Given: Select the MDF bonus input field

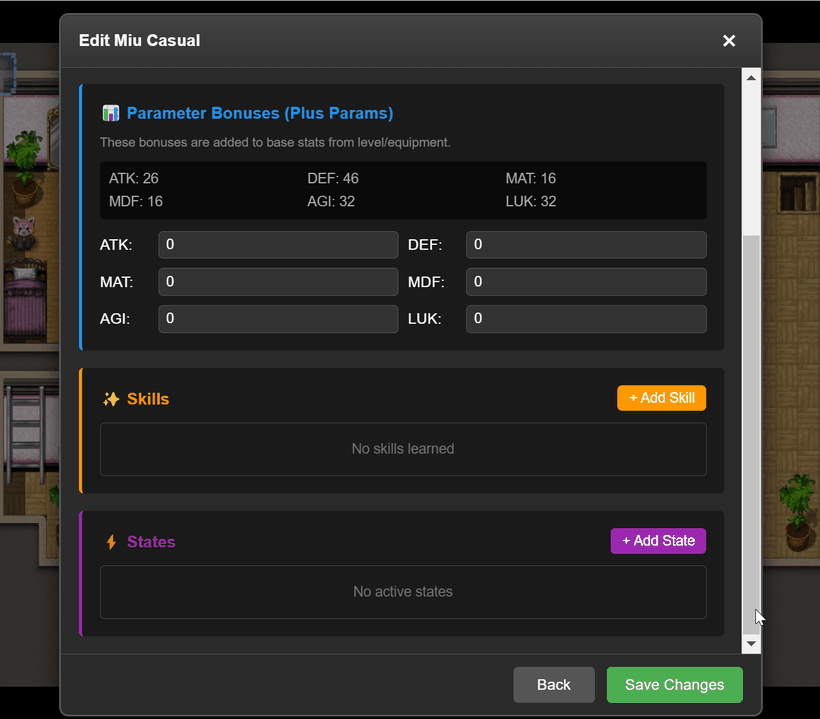Looking at the screenshot, I should (586, 282).
